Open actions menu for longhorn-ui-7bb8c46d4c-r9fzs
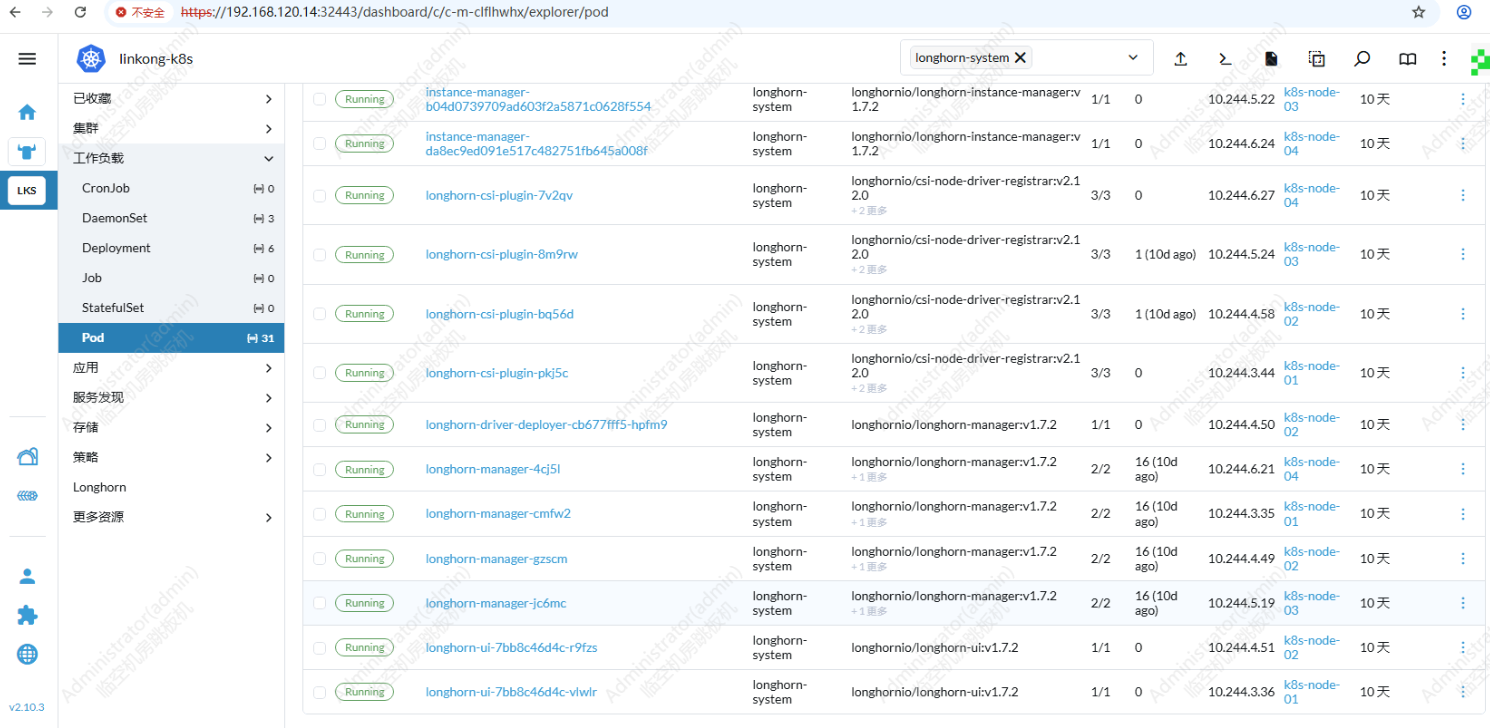 pyautogui.click(x=1463, y=648)
